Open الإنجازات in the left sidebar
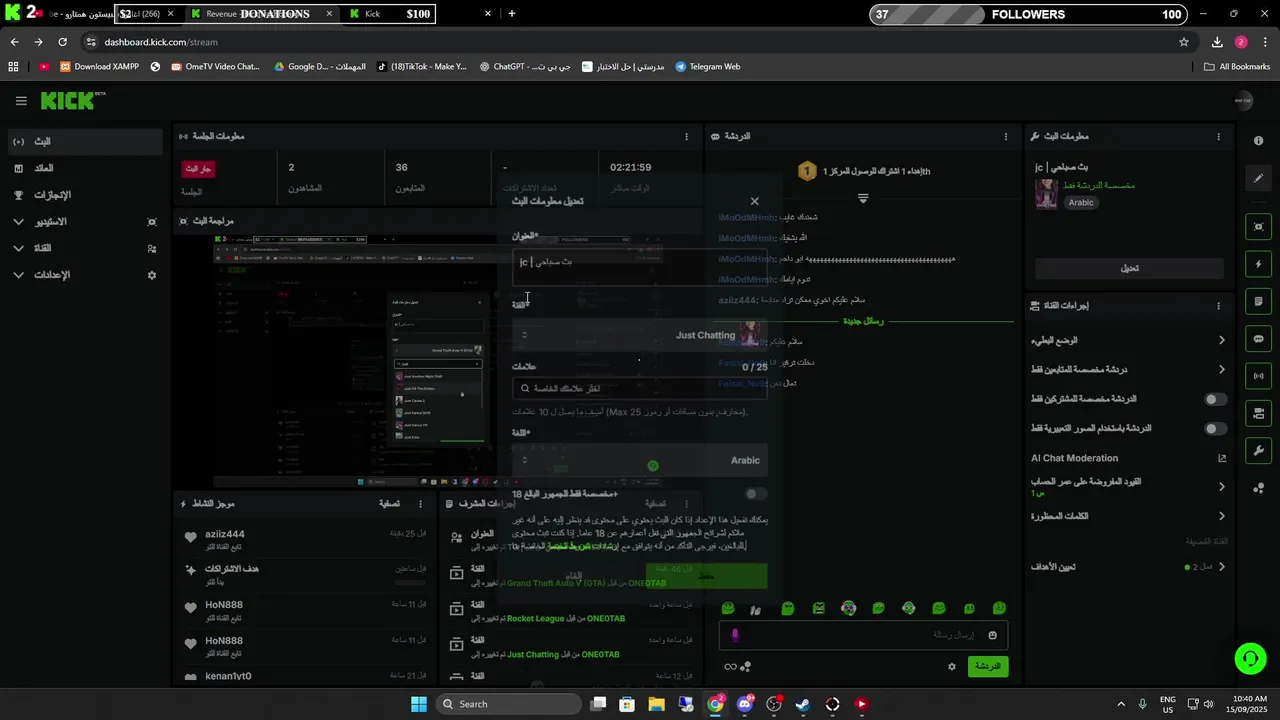The width and height of the screenshot is (1280, 720). click(x=85, y=195)
